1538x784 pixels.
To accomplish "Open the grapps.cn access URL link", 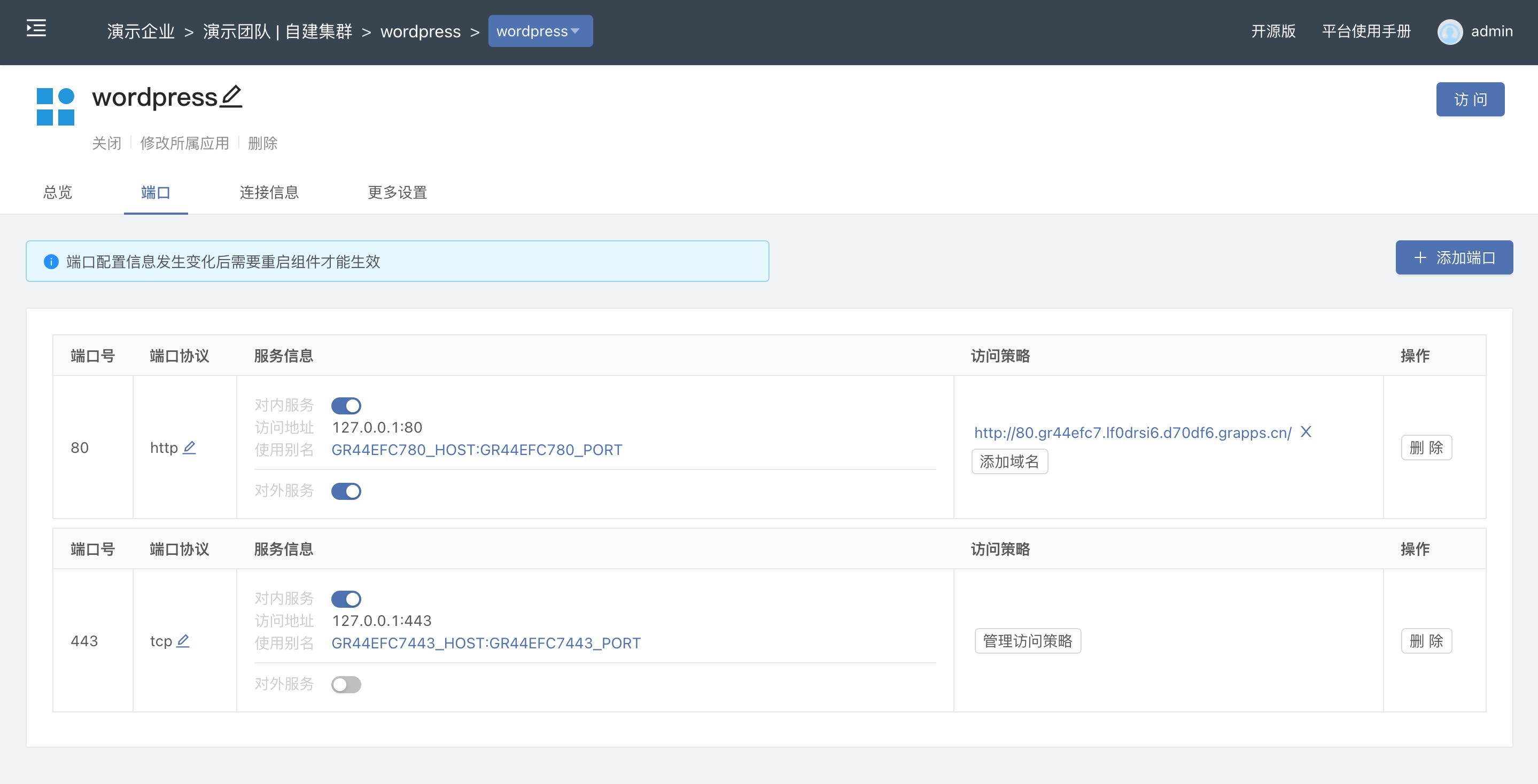I will [x=1132, y=433].
